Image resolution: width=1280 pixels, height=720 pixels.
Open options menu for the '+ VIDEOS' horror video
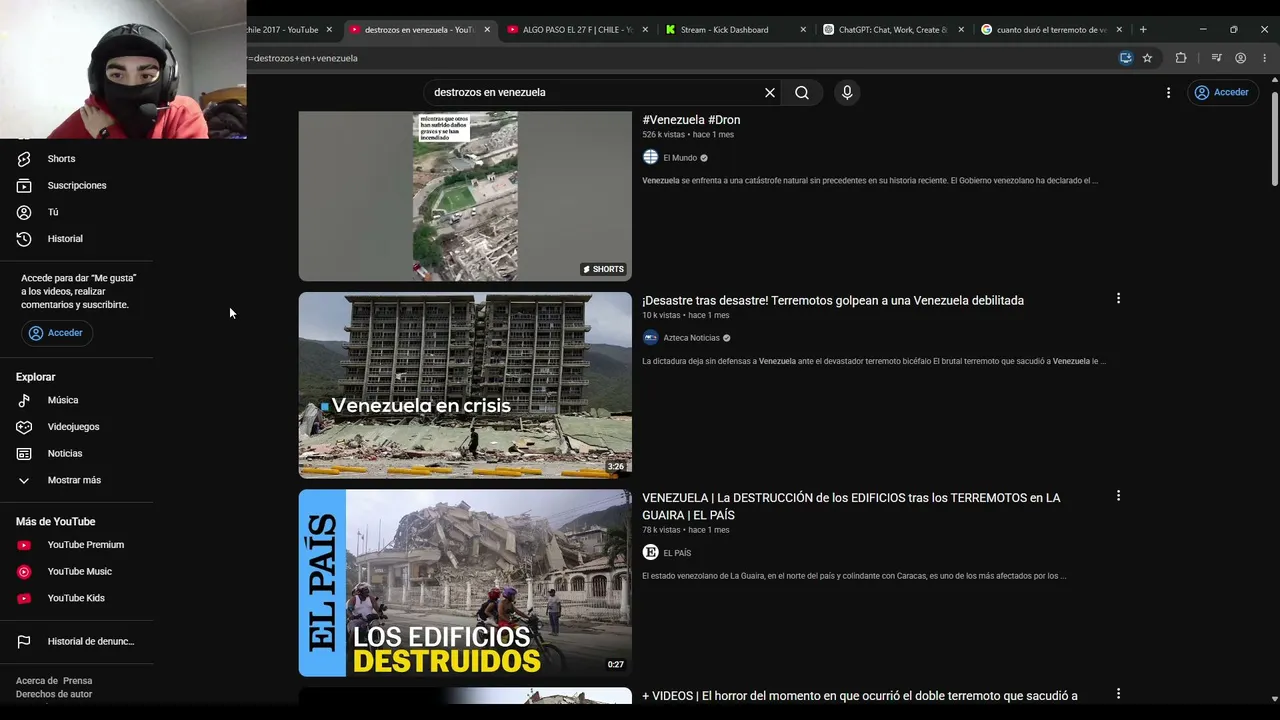[1118, 694]
